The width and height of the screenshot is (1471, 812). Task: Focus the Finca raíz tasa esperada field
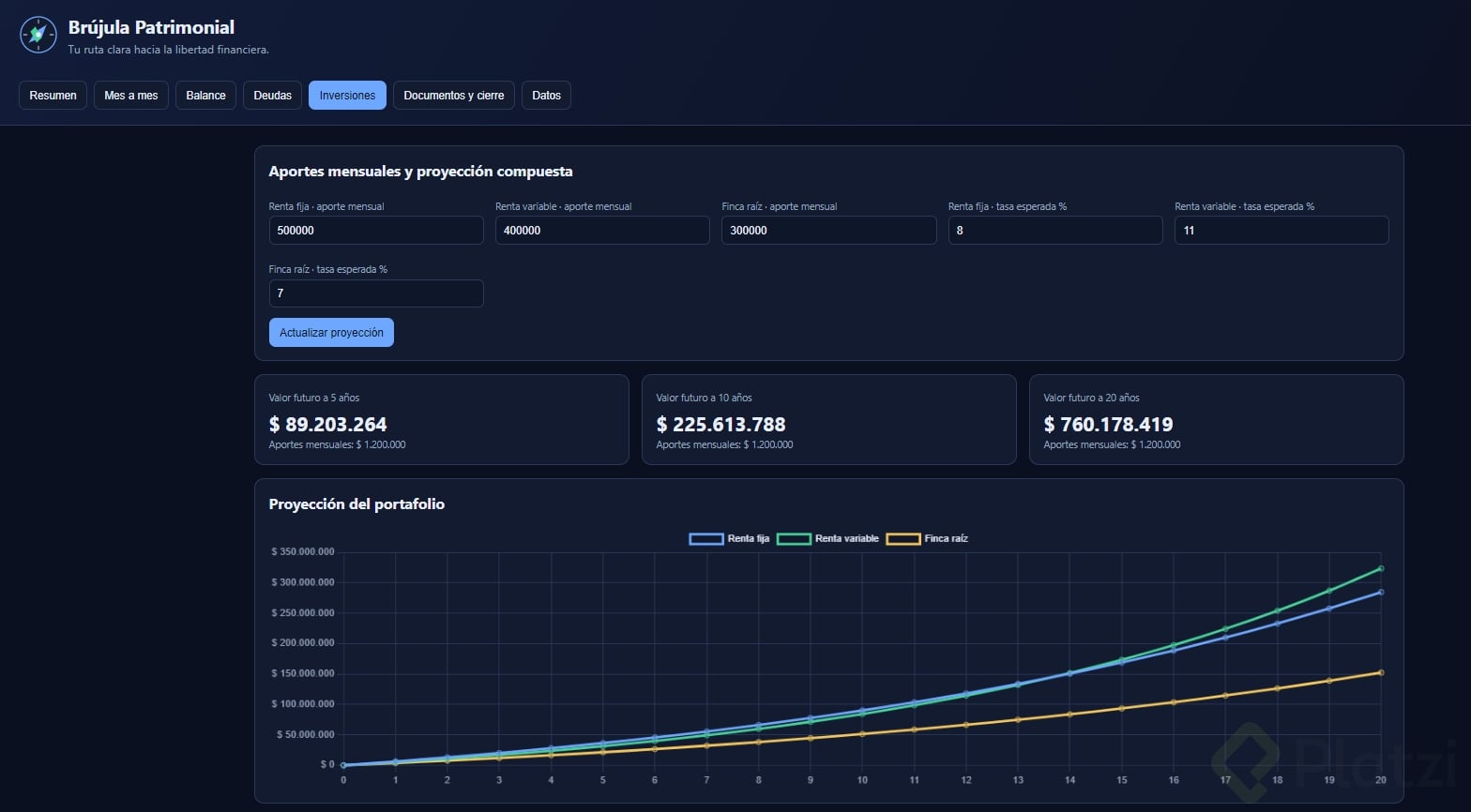tap(376, 293)
